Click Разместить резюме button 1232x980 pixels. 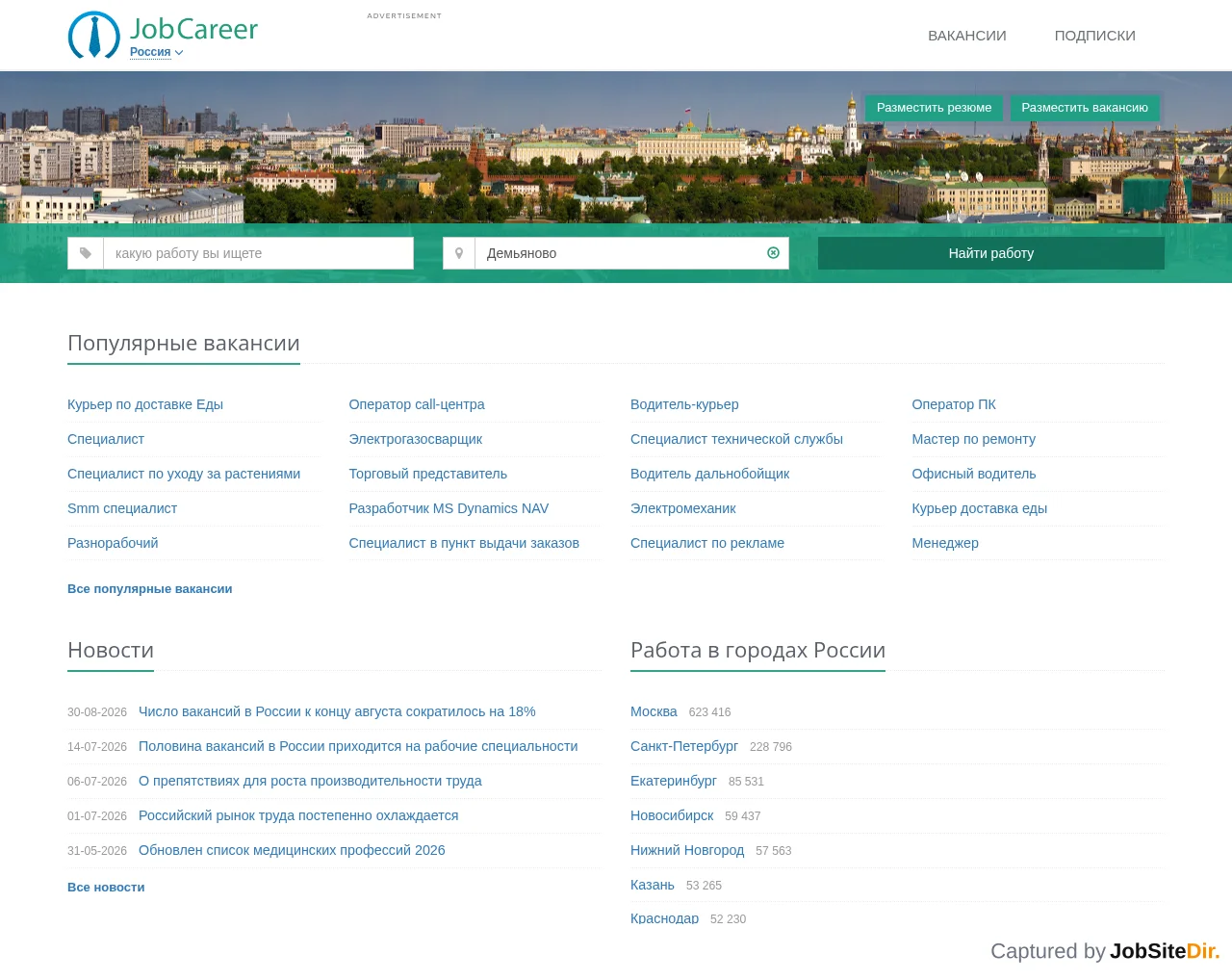tap(934, 108)
